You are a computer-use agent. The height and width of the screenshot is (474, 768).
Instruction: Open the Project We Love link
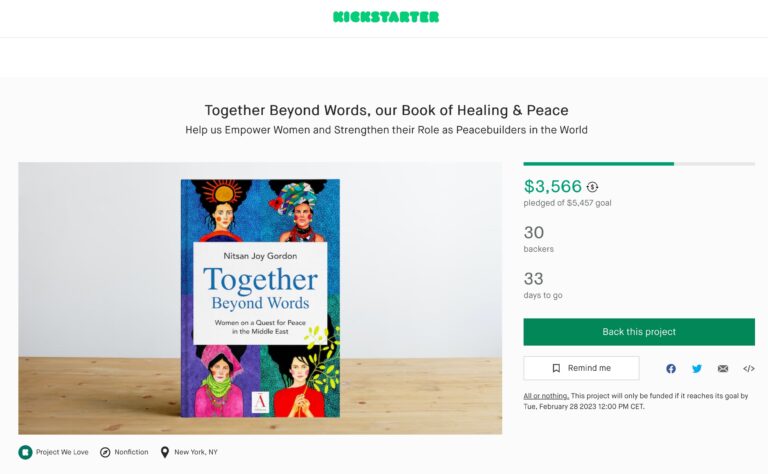62,452
